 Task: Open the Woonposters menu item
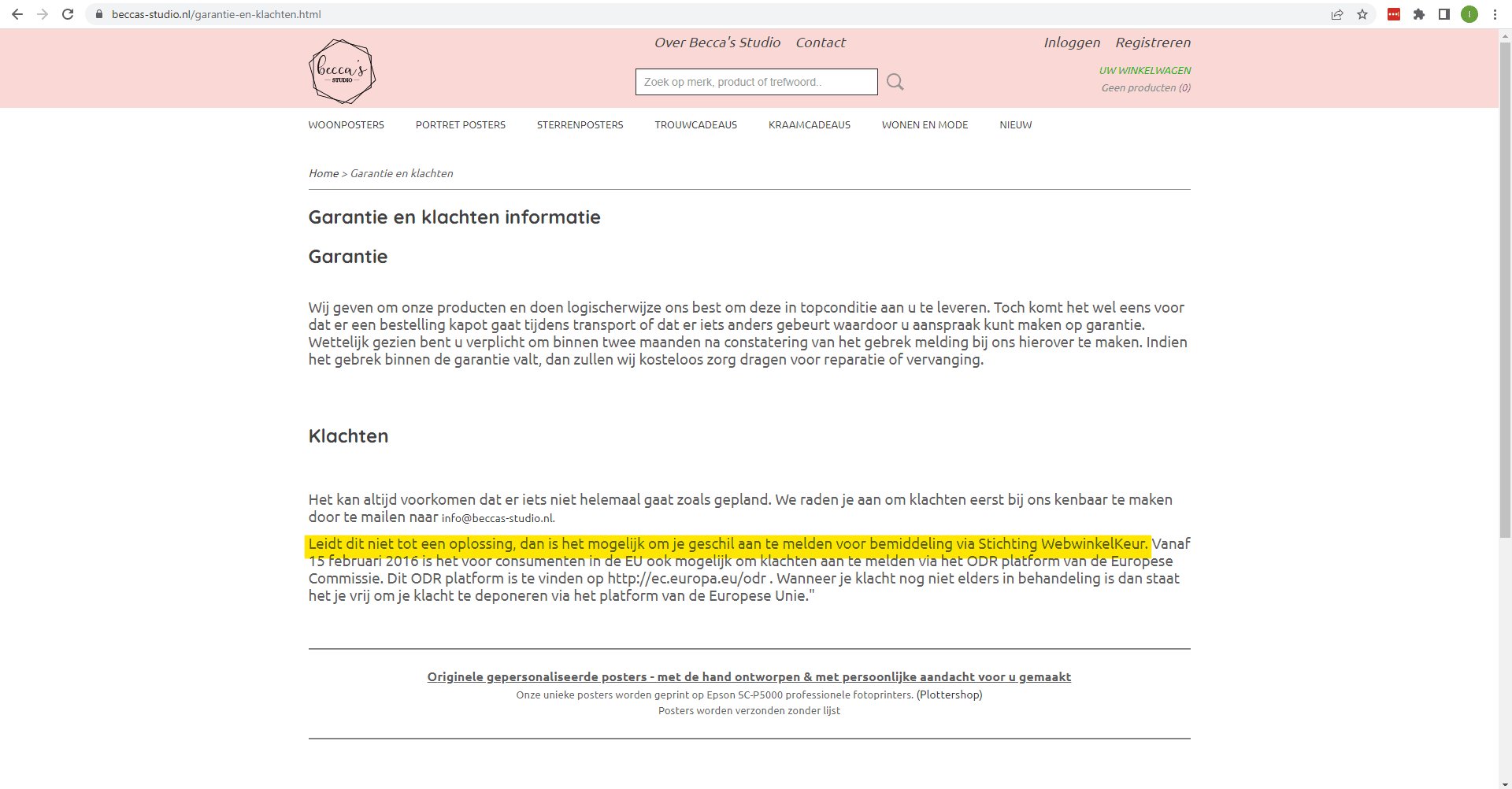346,125
